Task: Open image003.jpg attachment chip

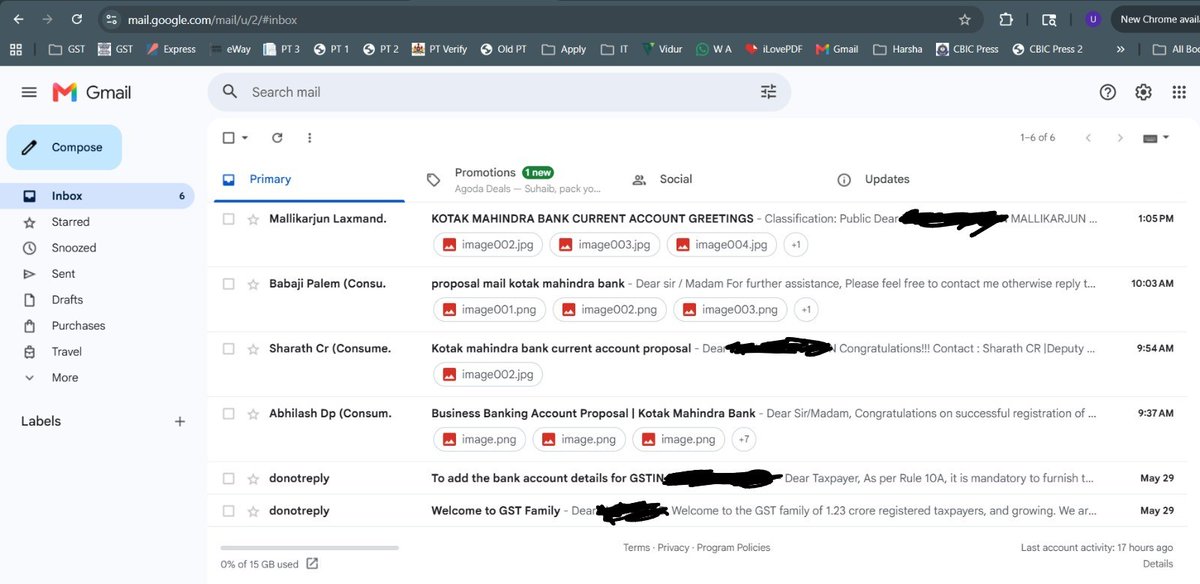Action: (604, 244)
